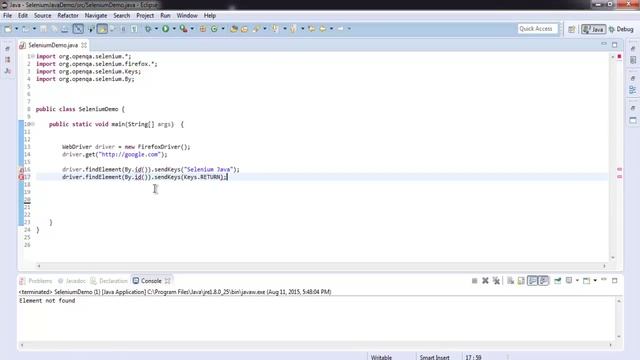Viewport: 640px width, 360px height.
Task: Click the Forward navigation arrow in toolbar
Action: tap(340, 29)
